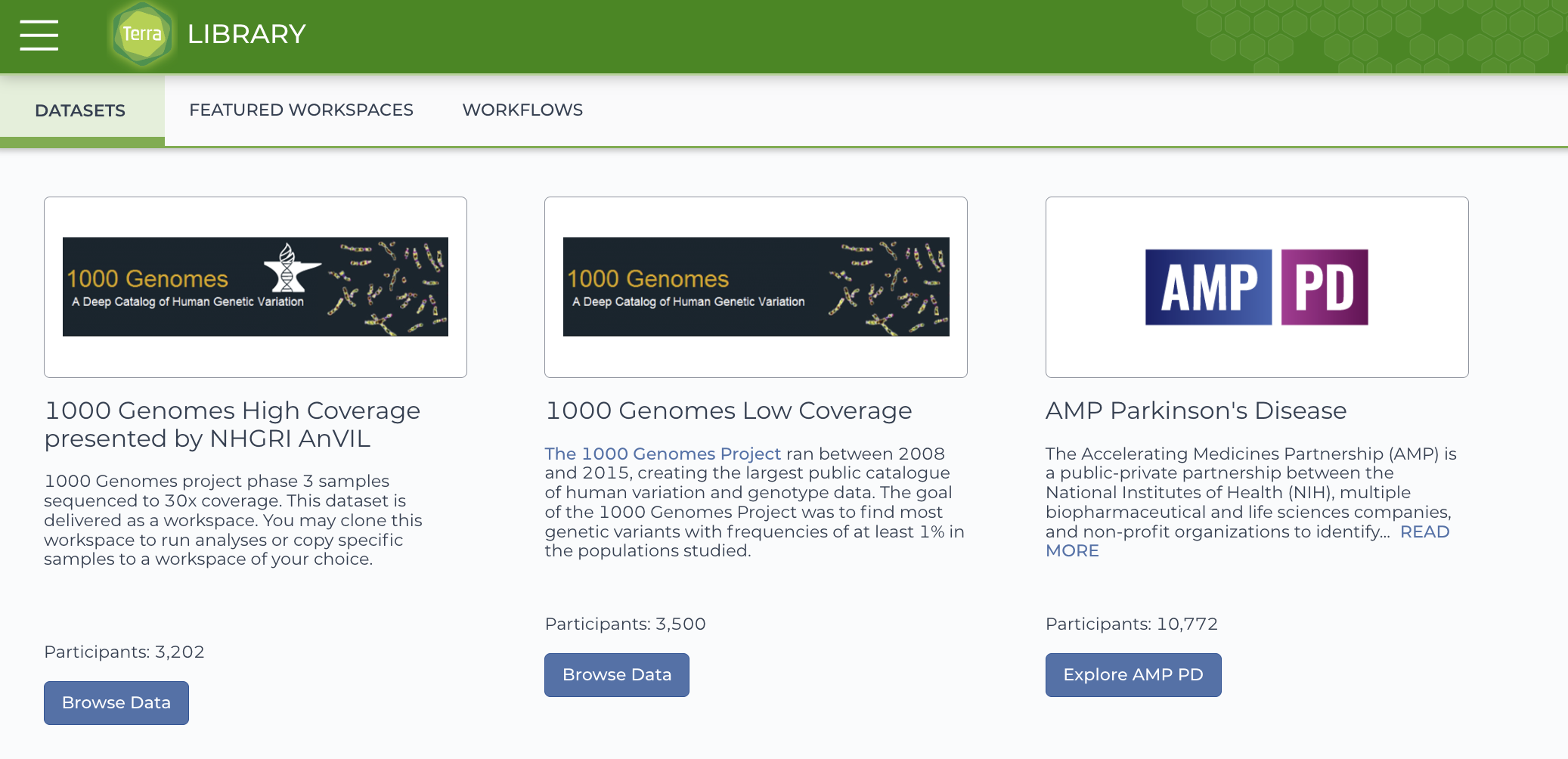Viewport: 1568px width, 759px height.
Task: Switch to the Datasets tab
Action: pyautogui.click(x=81, y=110)
